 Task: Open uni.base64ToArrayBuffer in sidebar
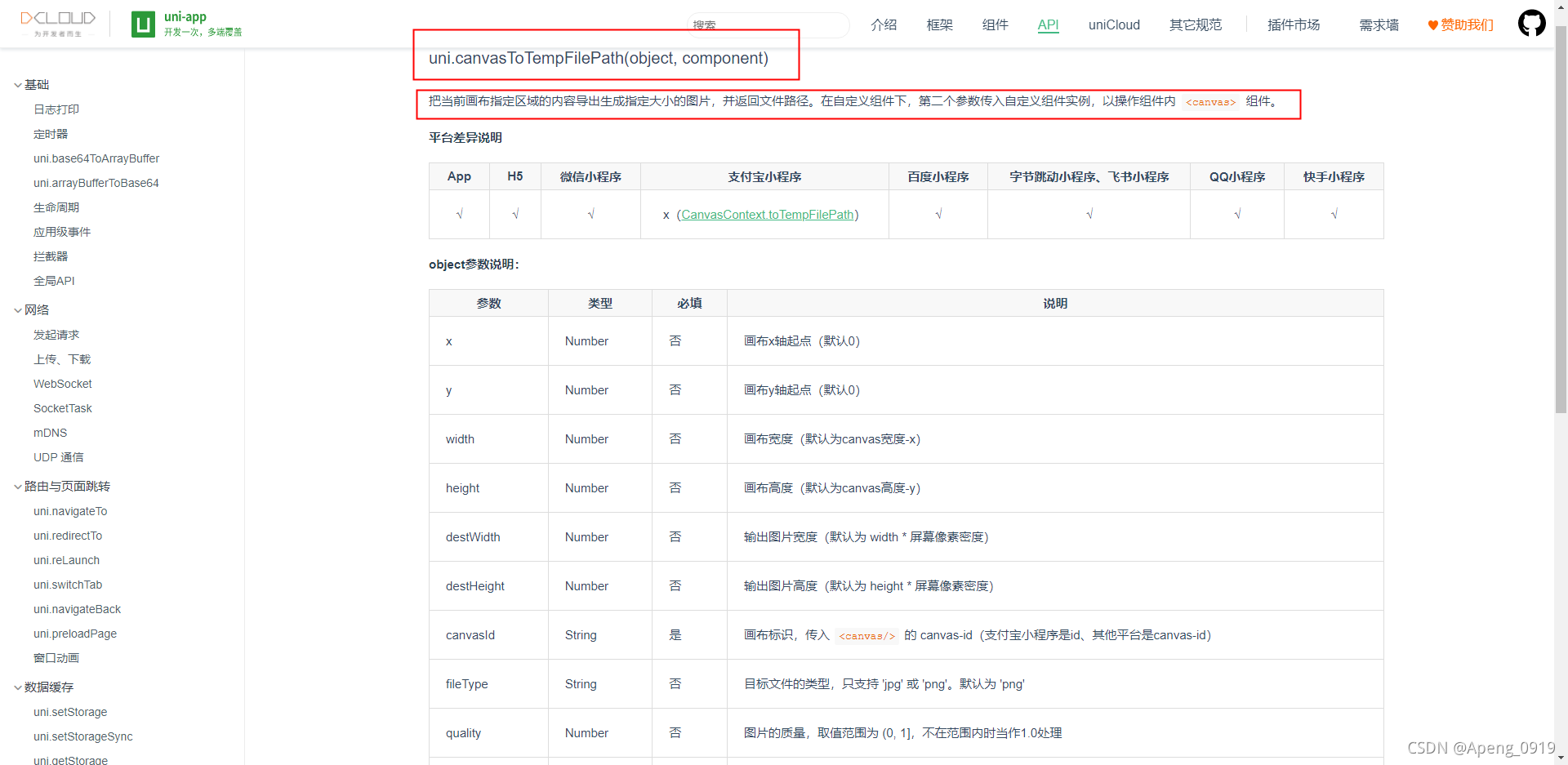[96, 158]
